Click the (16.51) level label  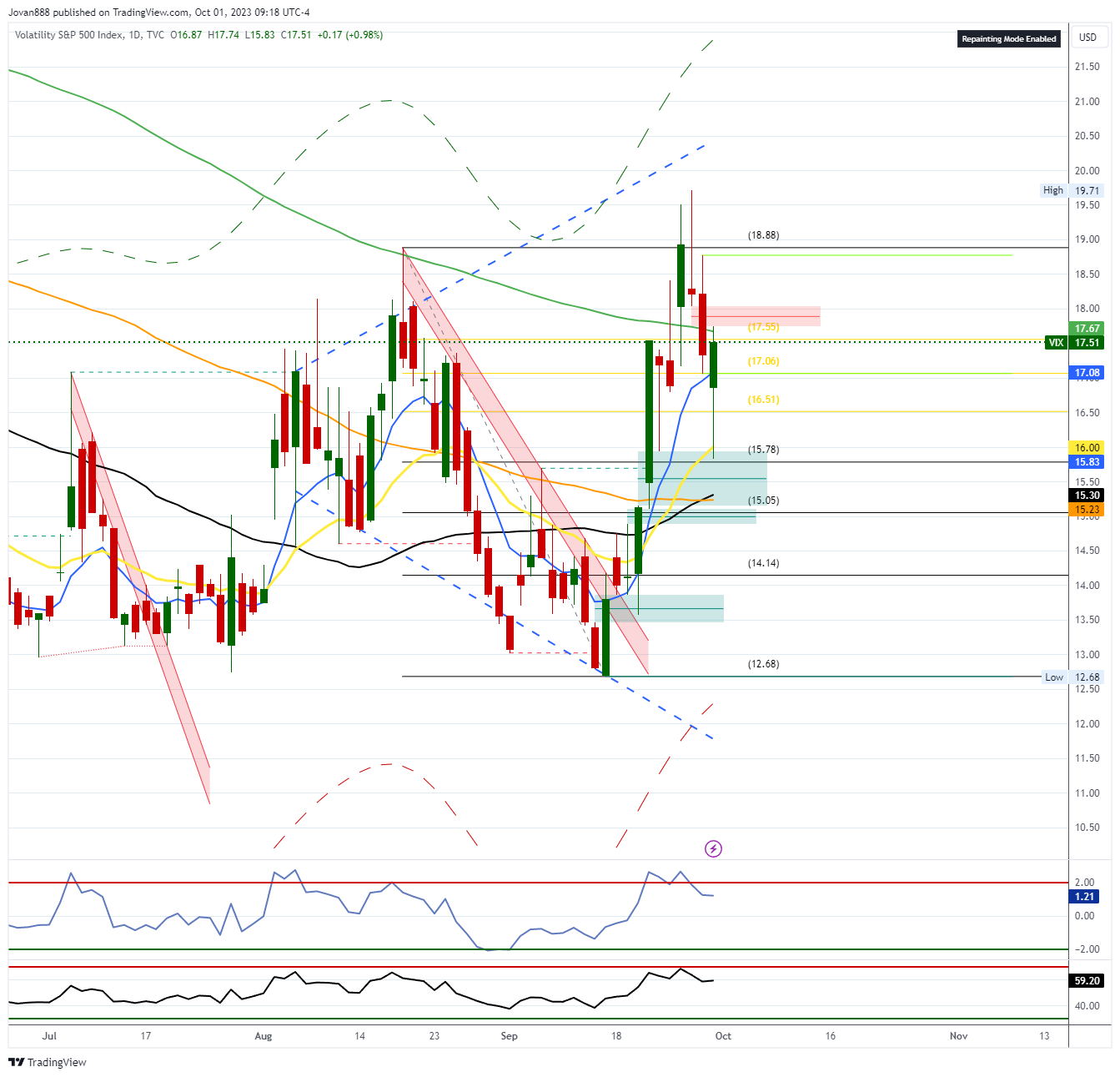763,400
